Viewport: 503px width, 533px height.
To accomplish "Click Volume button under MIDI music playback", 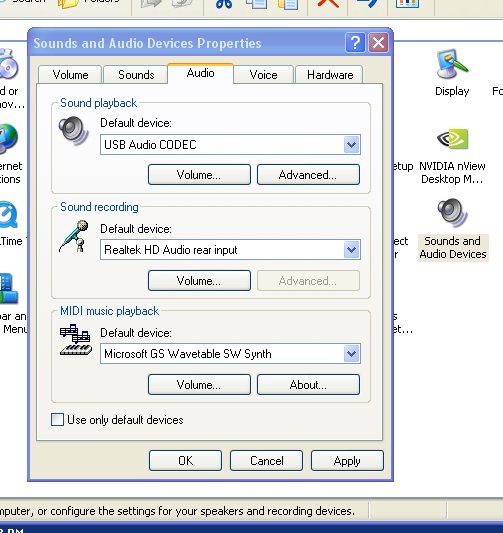I will 199,385.
